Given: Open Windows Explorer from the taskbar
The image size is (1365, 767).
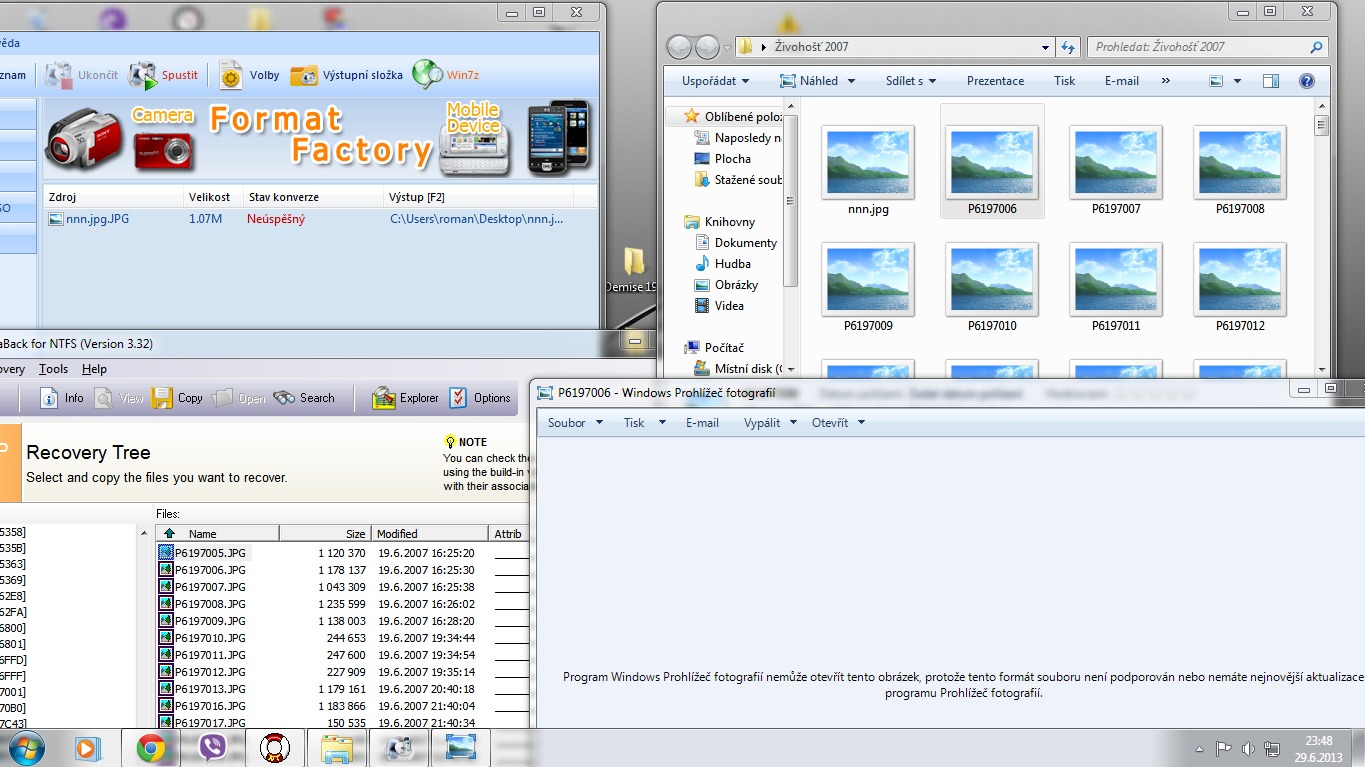Looking at the screenshot, I should pyautogui.click(x=336, y=748).
